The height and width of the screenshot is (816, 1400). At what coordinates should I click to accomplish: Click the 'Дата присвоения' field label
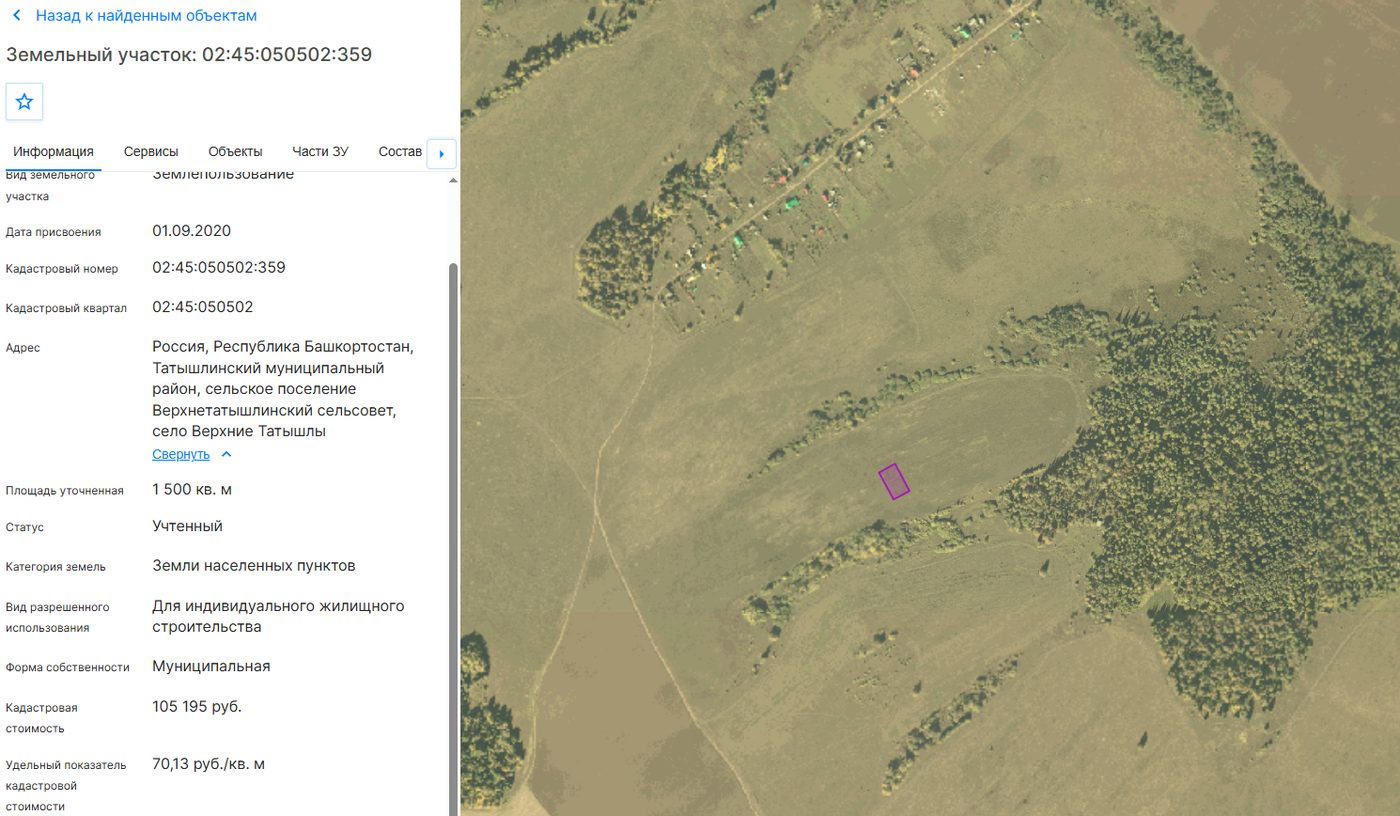pos(53,232)
